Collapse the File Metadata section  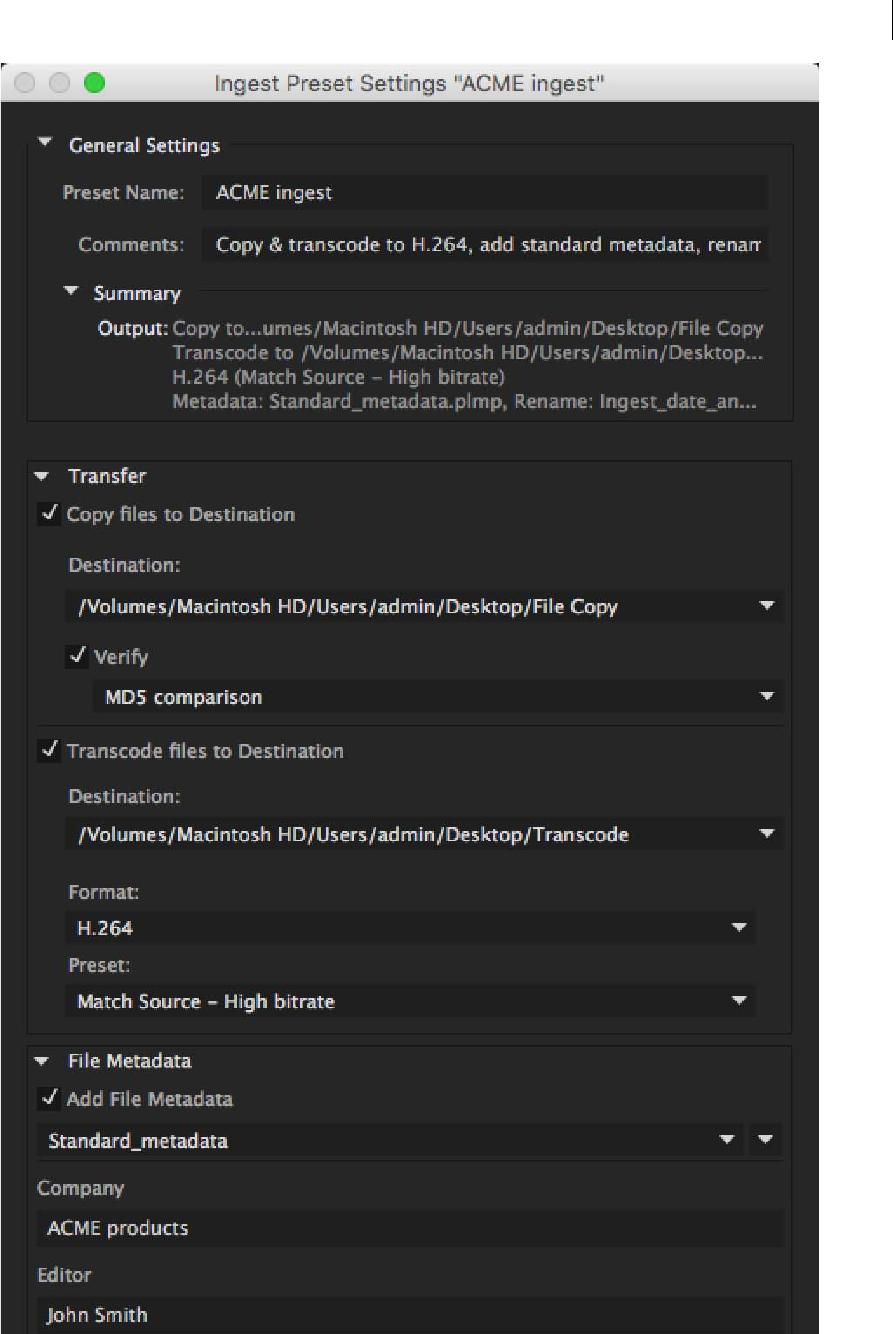pos(42,1061)
